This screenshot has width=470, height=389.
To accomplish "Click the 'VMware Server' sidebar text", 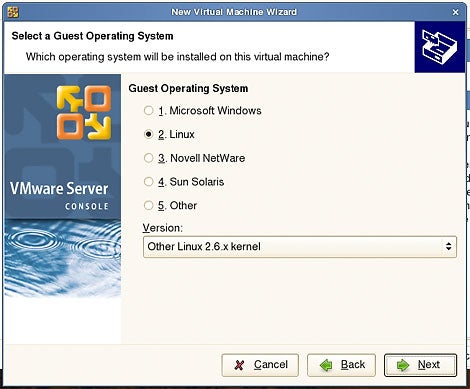I will [59, 189].
